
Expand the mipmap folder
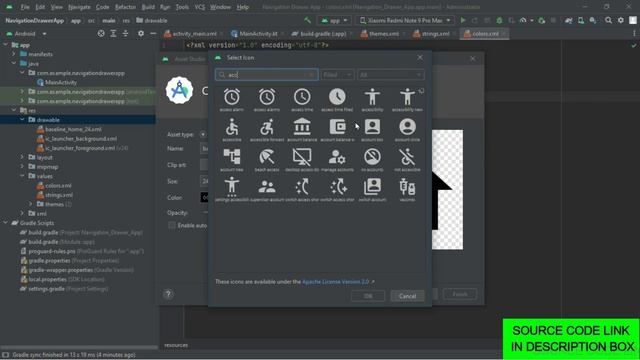tap(22, 167)
